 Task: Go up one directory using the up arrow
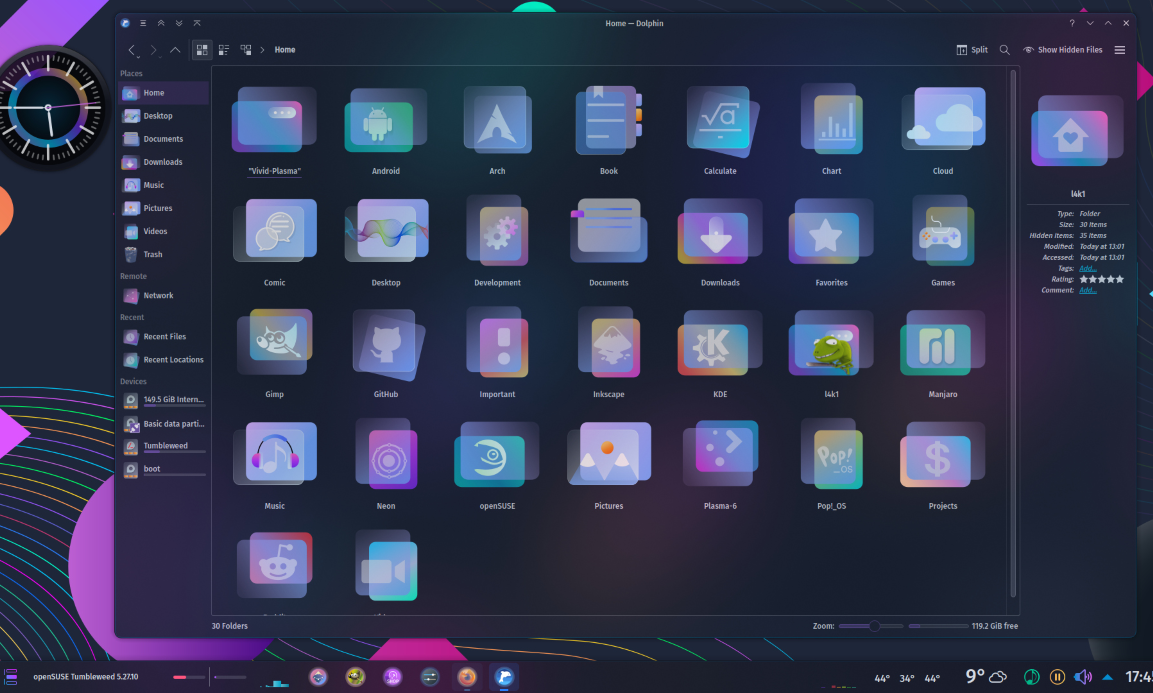[x=175, y=49]
